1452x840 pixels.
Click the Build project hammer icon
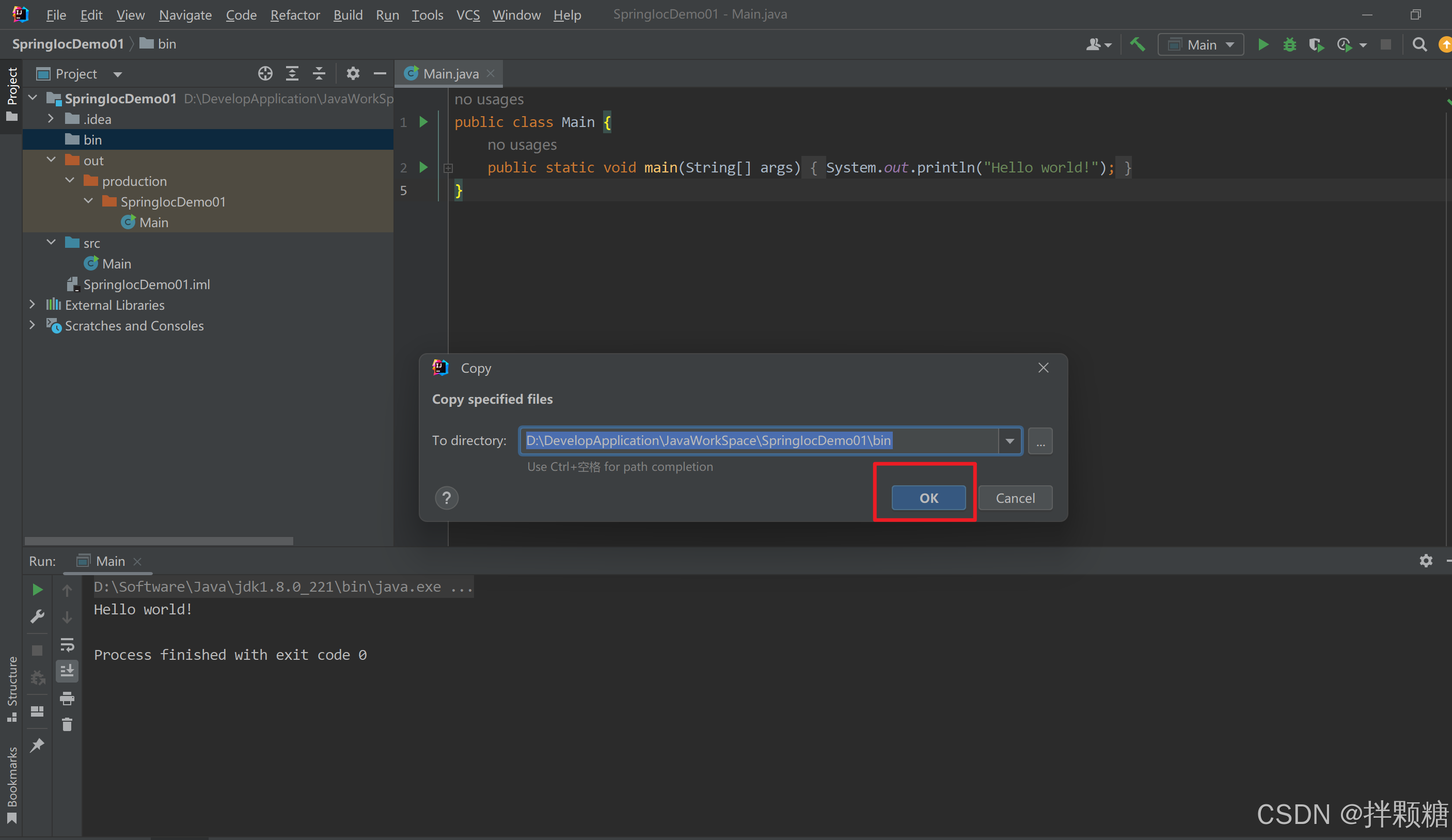[x=1138, y=44]
